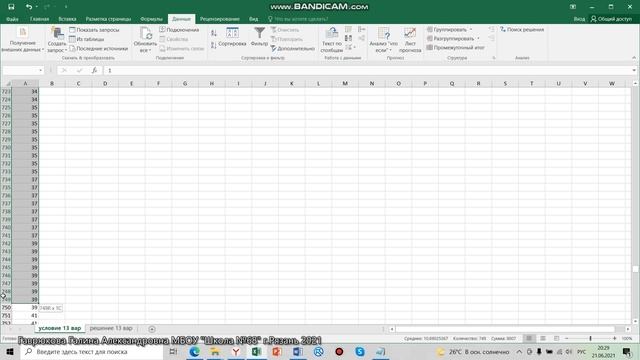Open Ribbon Display Options button
Screen dimensions: 640x360
573,7
